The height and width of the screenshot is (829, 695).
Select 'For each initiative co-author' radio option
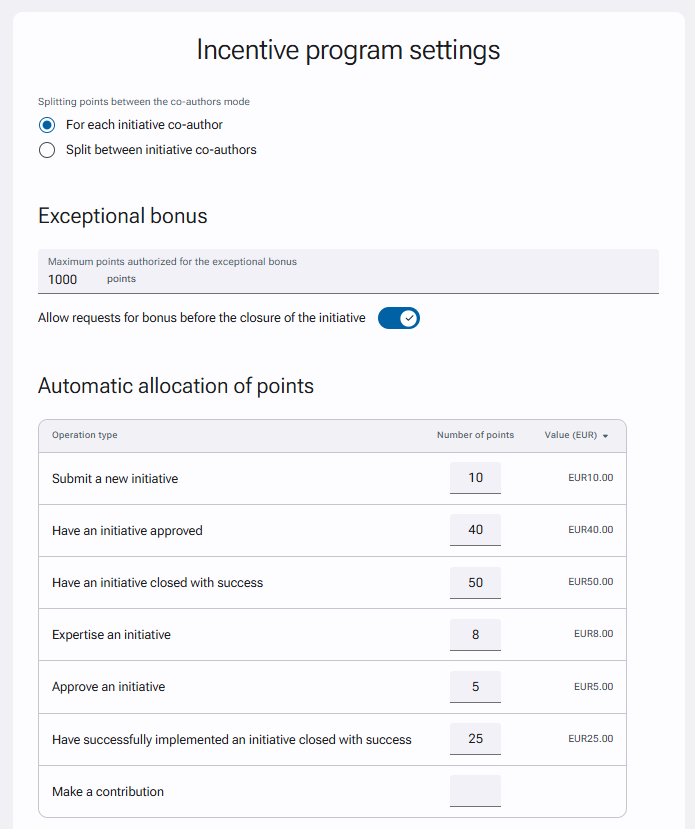point(47,125)
